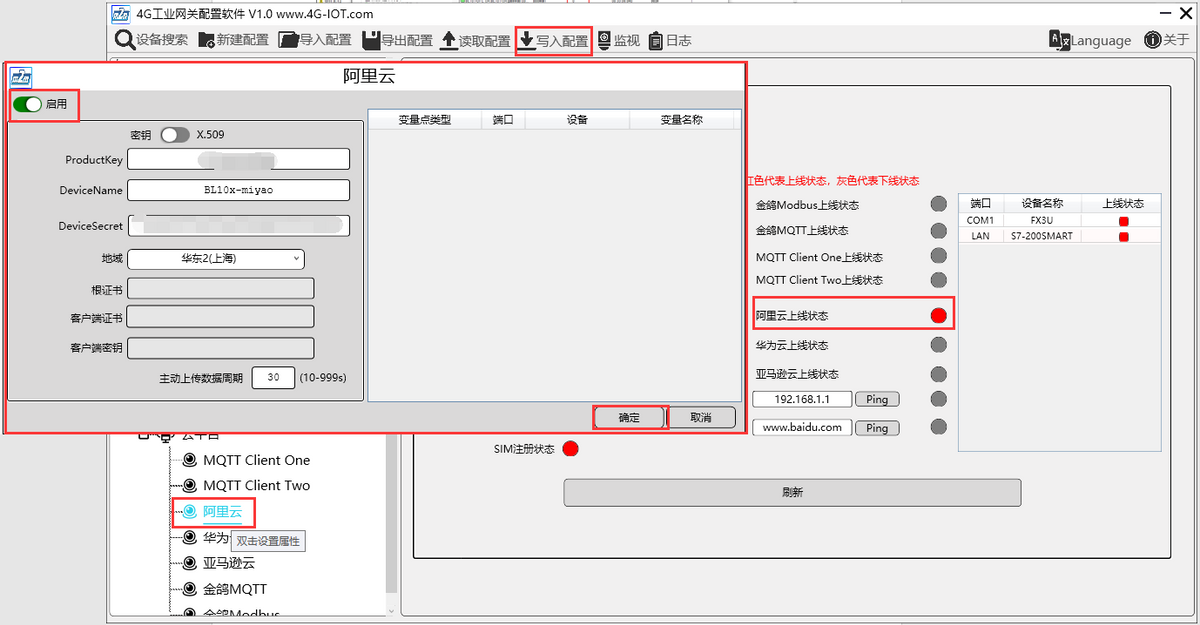The height and width of the screenshot is (625, 1200).
Task: Click Ping next to 192.168.1.1
Action: tap(877, 399)
